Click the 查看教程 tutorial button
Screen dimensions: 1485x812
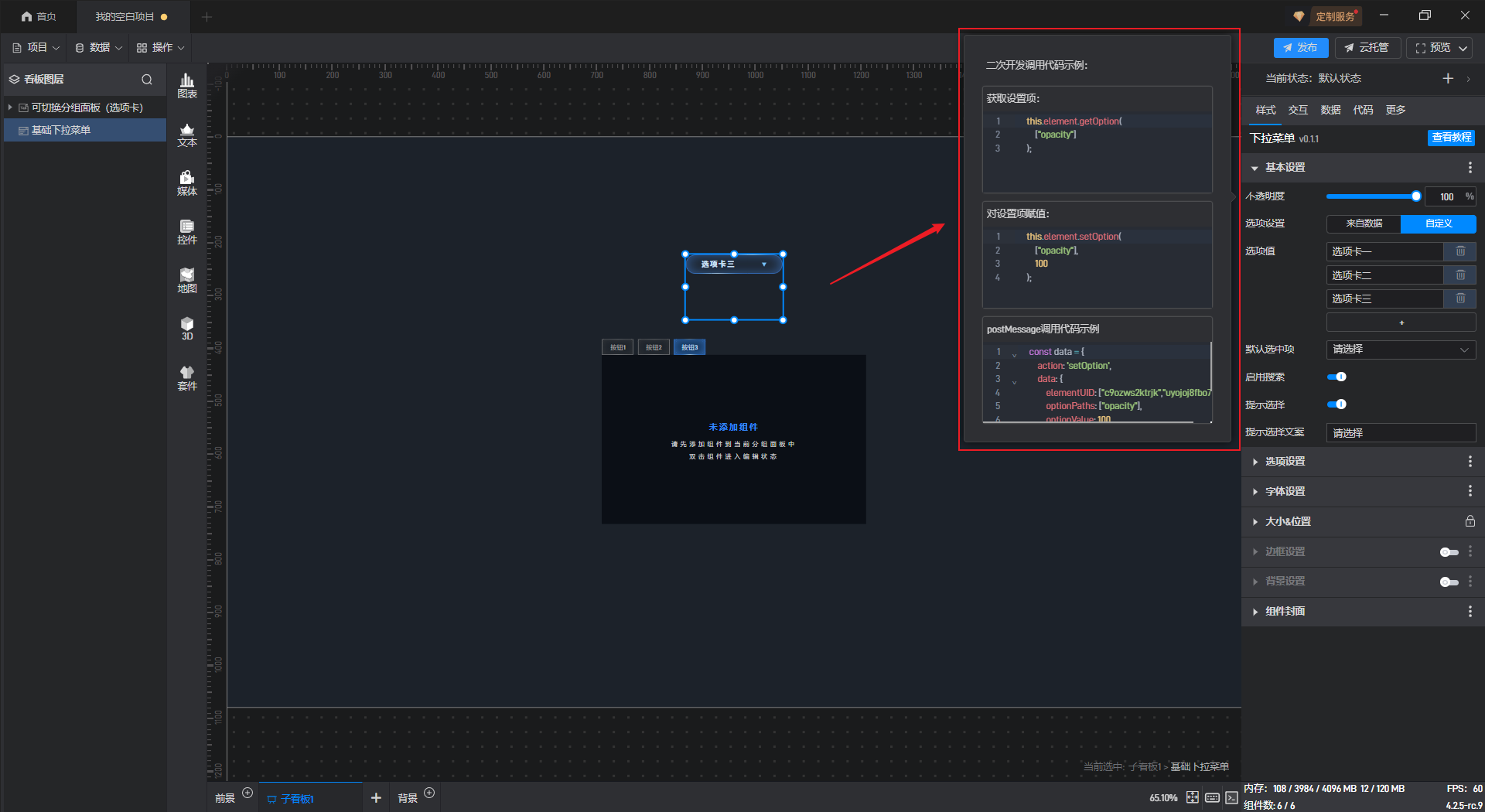coord(1451,138)
